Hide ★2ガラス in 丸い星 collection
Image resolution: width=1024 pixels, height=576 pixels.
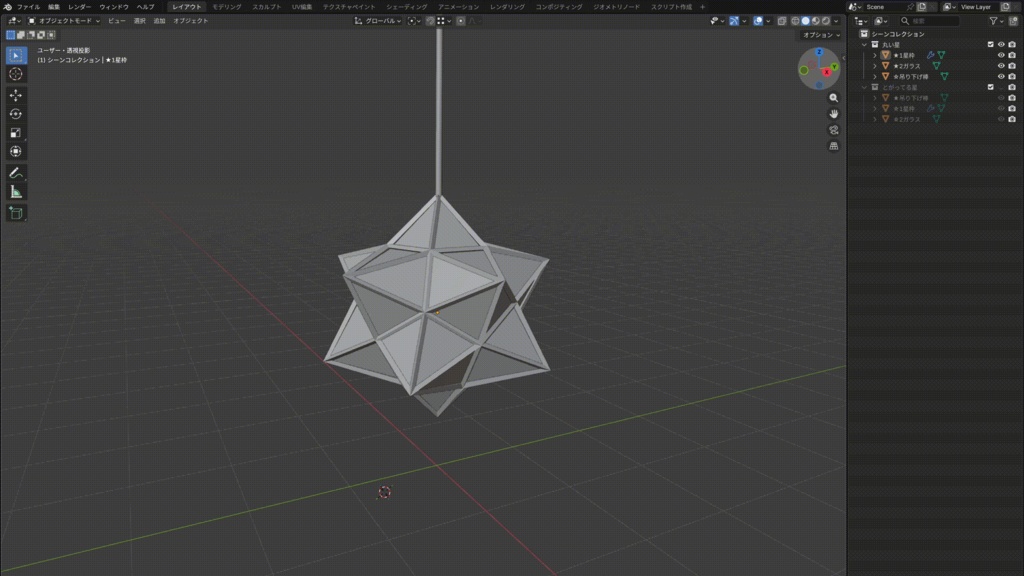tap(1001, 66)
